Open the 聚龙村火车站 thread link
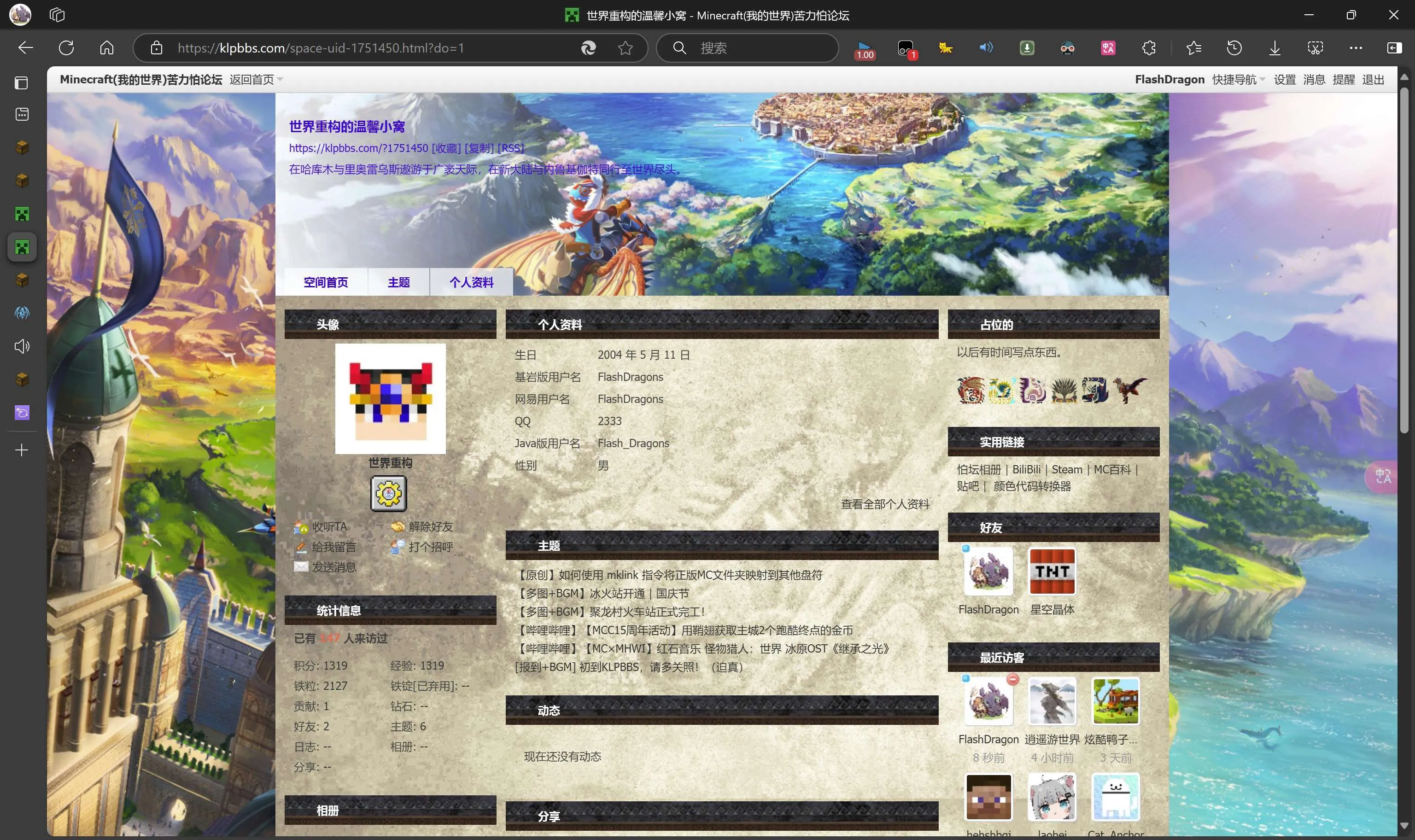Screen dimensions: 1415x840 point(611,611)
